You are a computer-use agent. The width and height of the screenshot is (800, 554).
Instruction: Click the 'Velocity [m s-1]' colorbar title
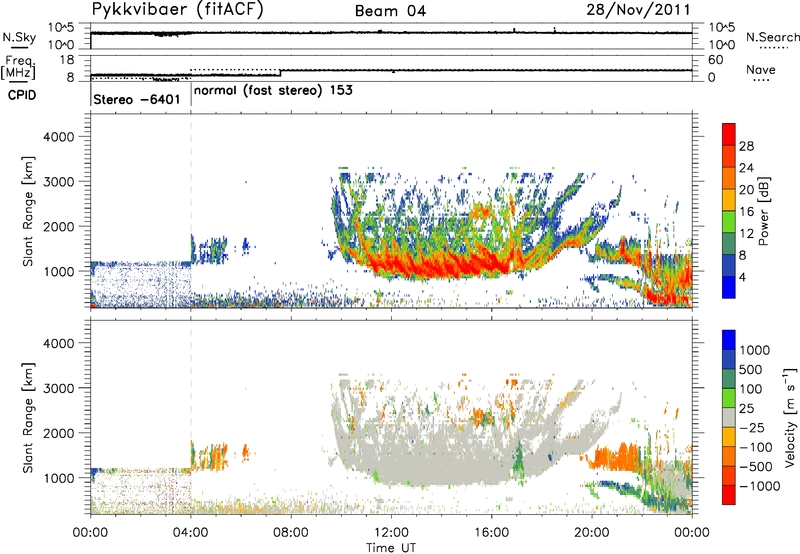coord(790,417)
